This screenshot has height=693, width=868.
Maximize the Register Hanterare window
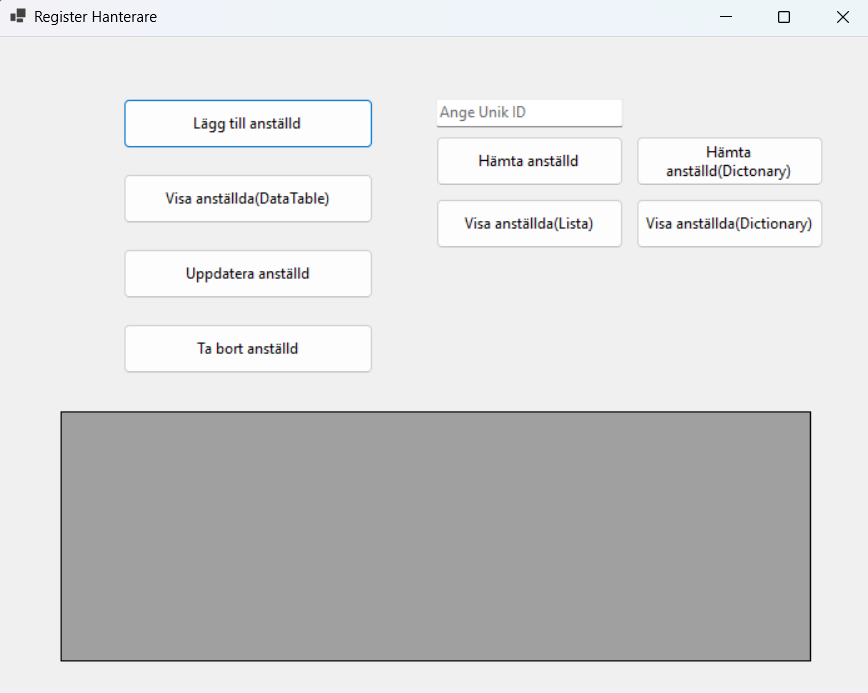tap(784, 17)
